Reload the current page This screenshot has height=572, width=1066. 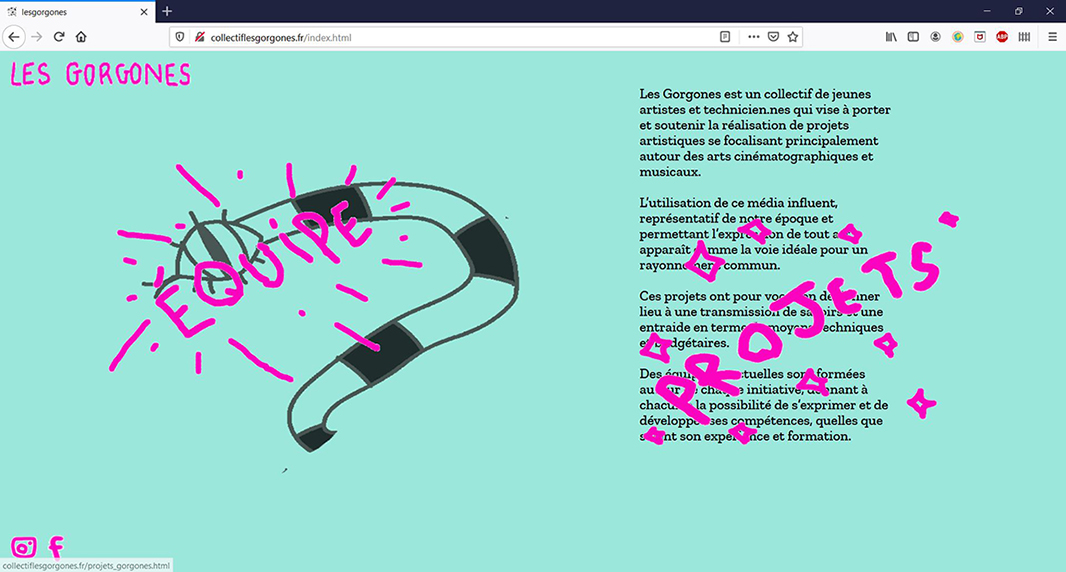tap(59, 37)
